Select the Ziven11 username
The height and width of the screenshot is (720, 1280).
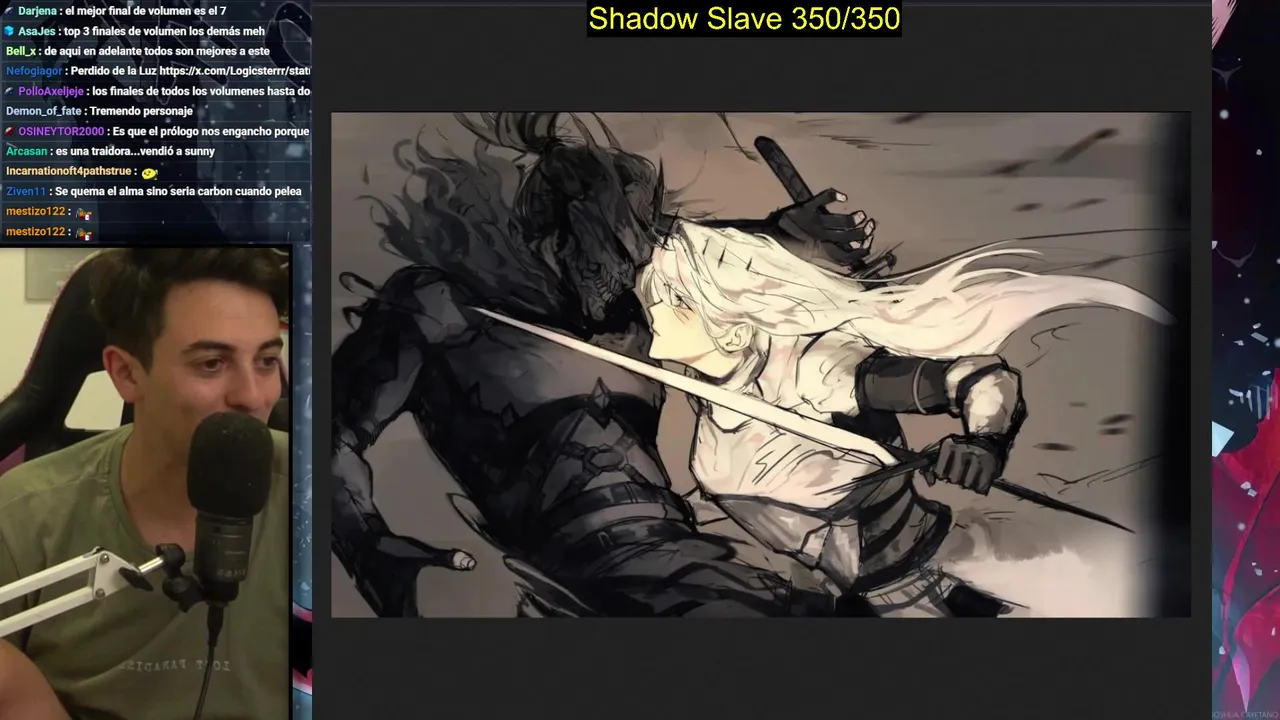coord(25,191)
